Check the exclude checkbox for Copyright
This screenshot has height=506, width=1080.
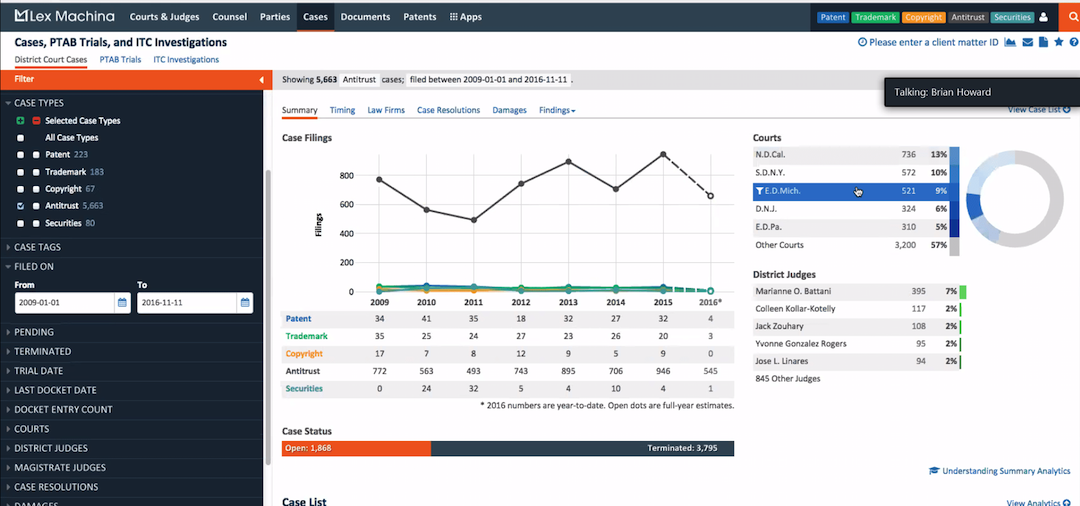coord(36,189)
